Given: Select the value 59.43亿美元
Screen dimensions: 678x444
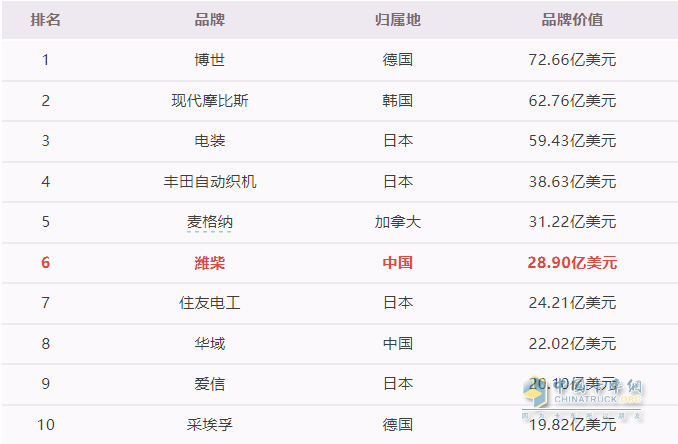Looking at the screenshot, I should (572, 141).
